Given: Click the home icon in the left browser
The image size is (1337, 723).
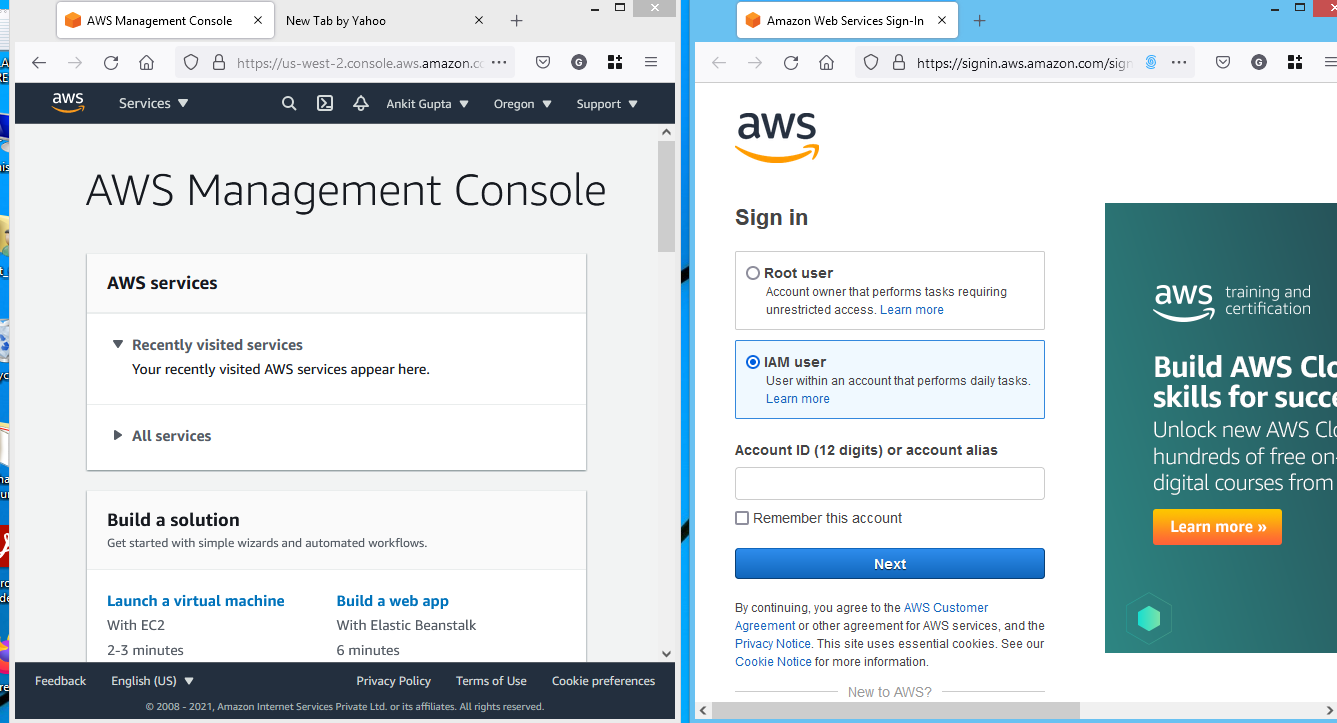Looking at the screenshot, I should 147,62.
